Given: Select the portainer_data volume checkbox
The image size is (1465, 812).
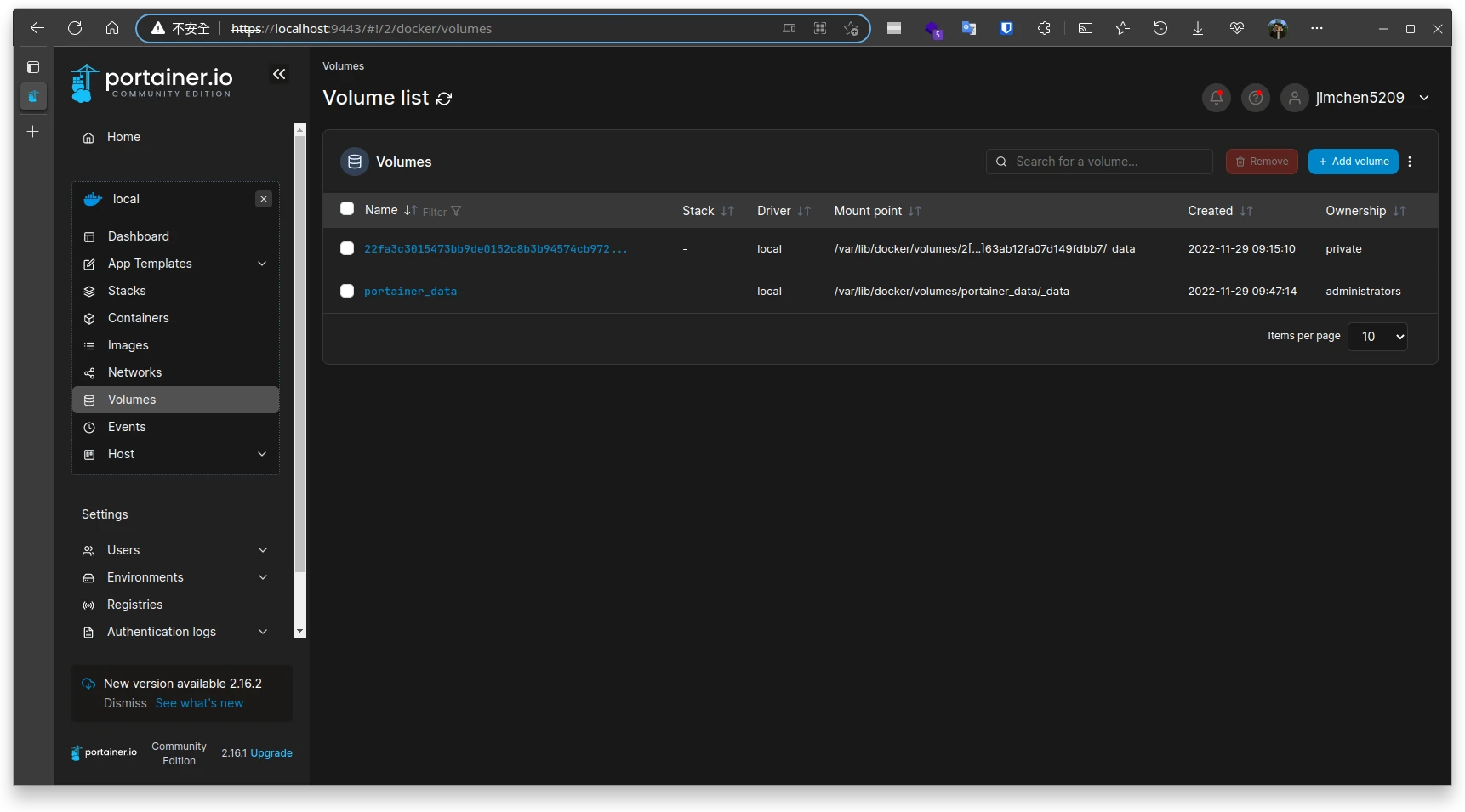Looking at the screenshot, I should [347, 291].
